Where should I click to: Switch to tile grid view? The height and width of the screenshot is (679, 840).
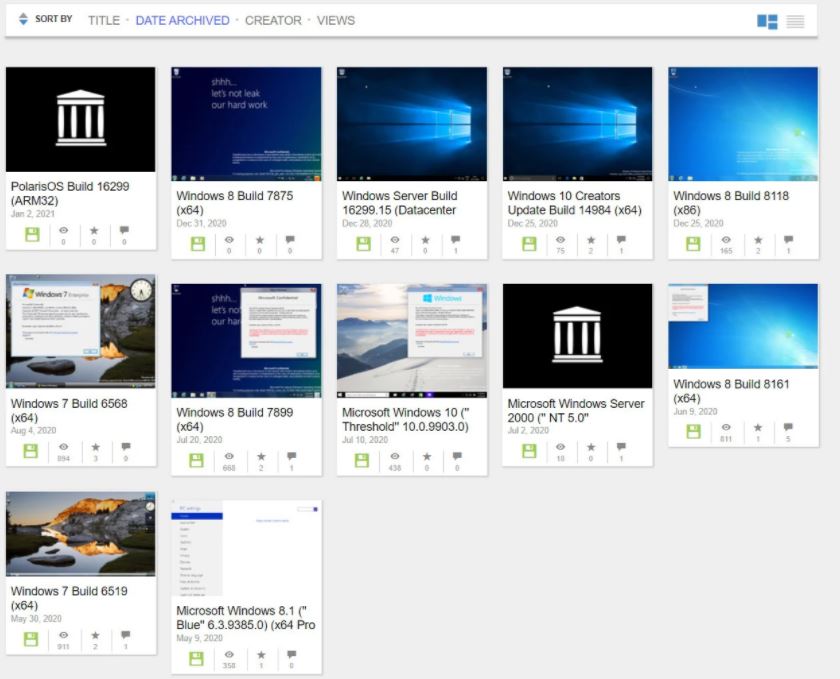coord(767,21)
